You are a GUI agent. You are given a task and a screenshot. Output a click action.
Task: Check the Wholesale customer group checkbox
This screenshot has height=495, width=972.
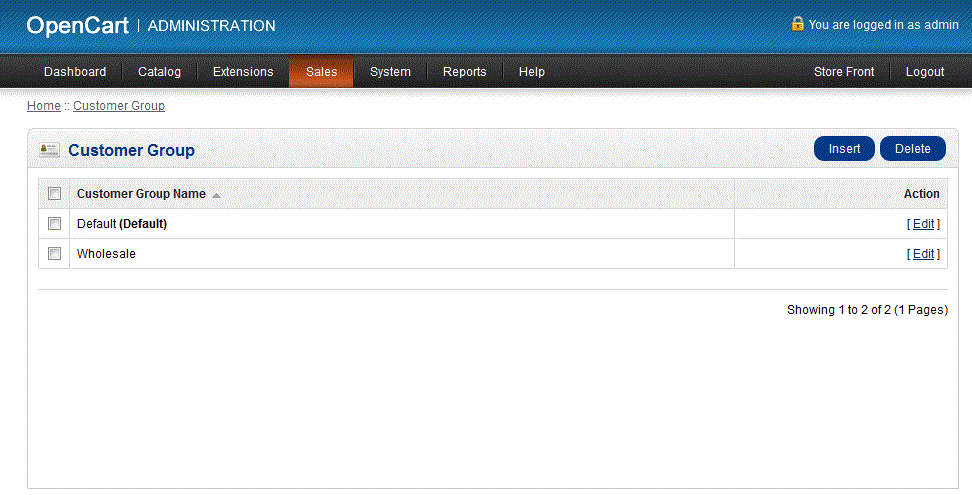55,254
